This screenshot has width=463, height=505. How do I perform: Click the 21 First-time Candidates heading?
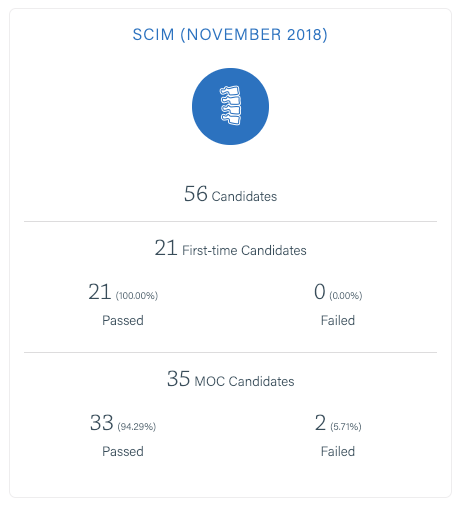tap(230, 248)
